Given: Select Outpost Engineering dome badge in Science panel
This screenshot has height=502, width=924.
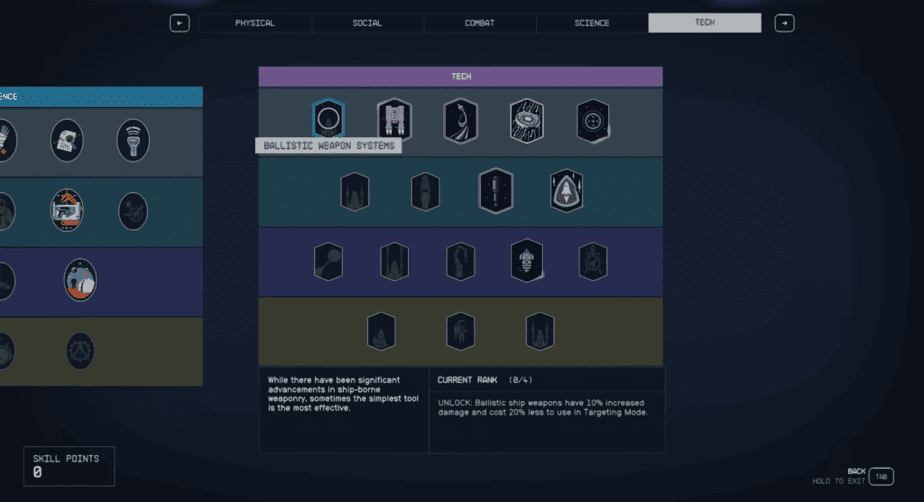Looking at the screenshot, I should click(x=80, y=280).
